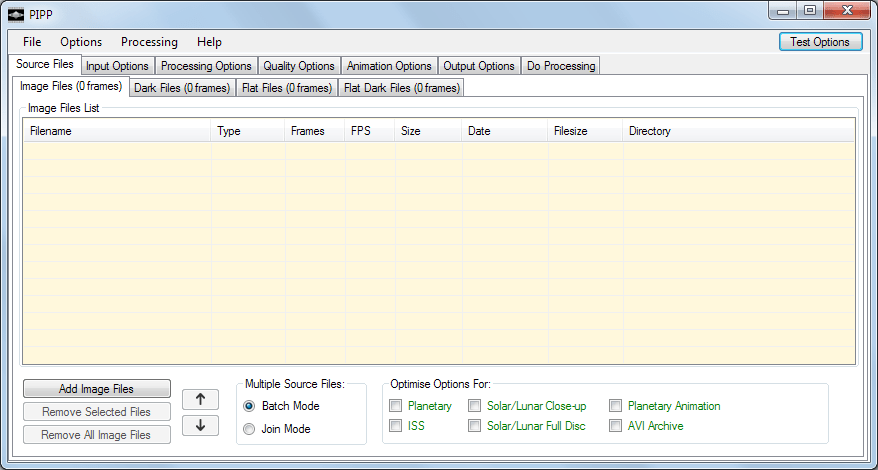This screenshot has width=878, height=470.
Task: Check the Planetary Animation option
Action: click(x=616, y=406)
